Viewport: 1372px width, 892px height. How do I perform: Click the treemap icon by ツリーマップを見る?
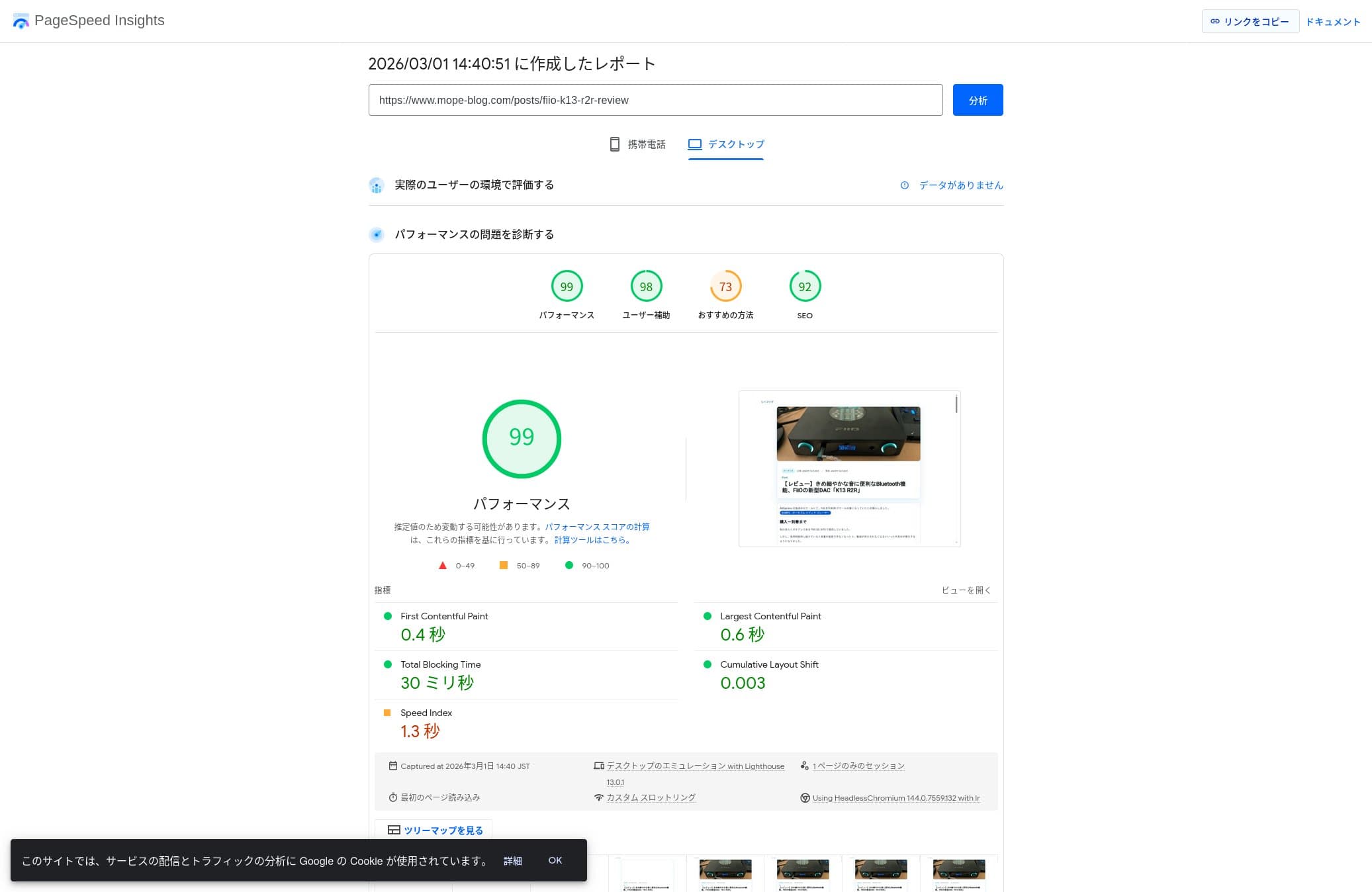pyautogui.click(x=394, y=830)
